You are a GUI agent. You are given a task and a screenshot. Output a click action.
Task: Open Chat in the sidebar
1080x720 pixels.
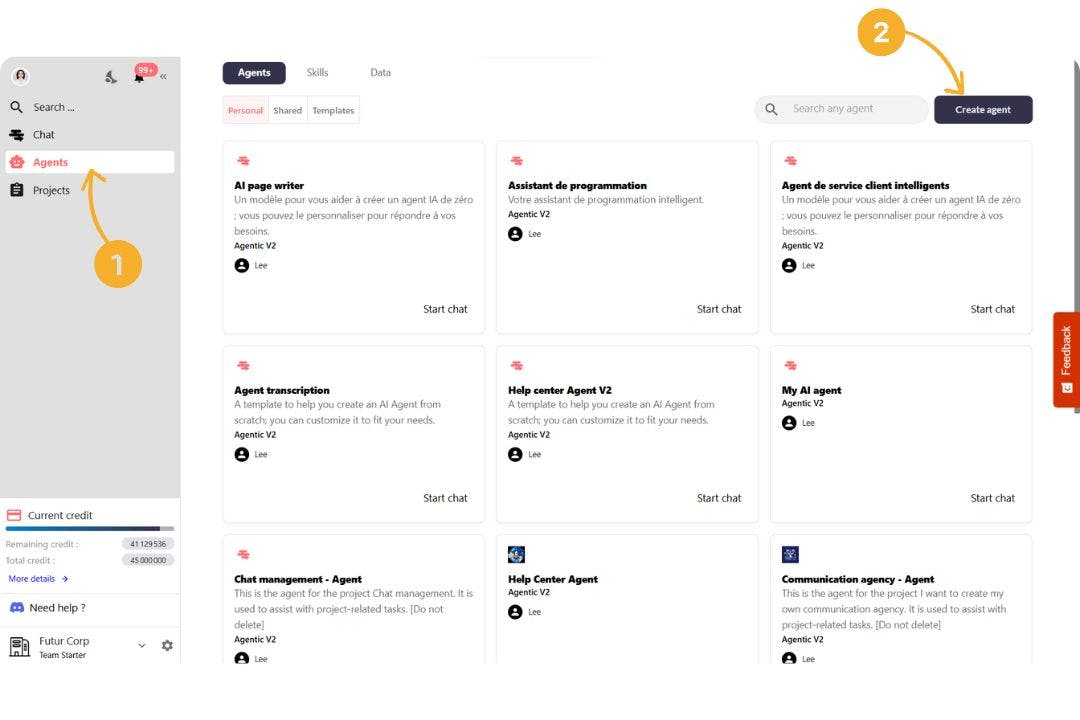tap(43, 135)
